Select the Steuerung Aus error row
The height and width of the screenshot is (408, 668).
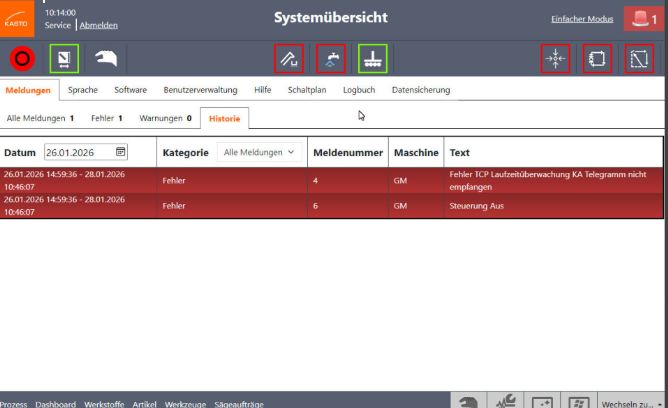(x=331, y=206)
